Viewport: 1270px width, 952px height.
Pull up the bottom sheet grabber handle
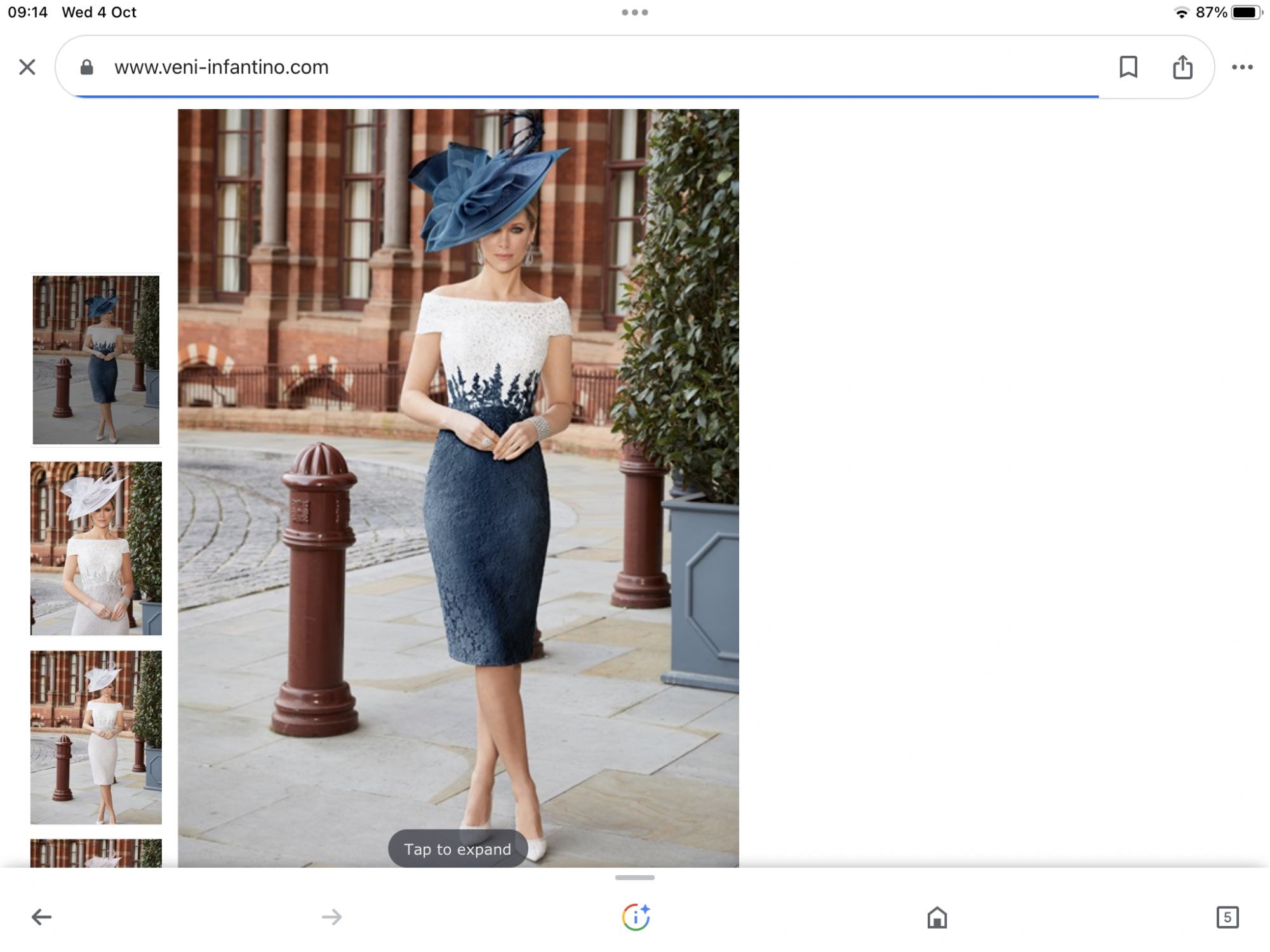coord(635,878)
